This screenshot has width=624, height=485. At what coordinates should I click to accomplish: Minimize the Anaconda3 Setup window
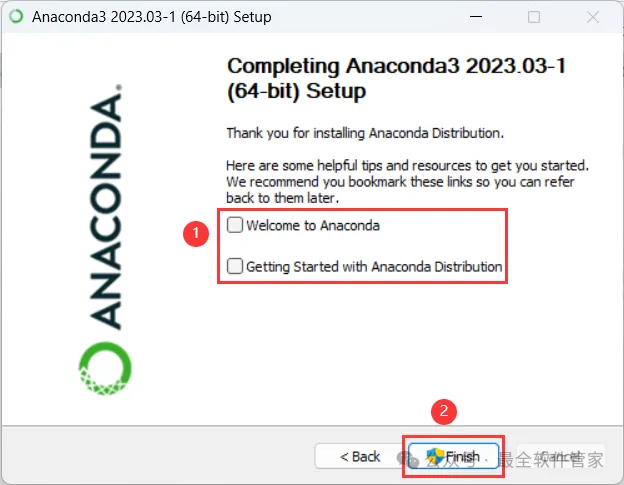[x=476, y=17]
